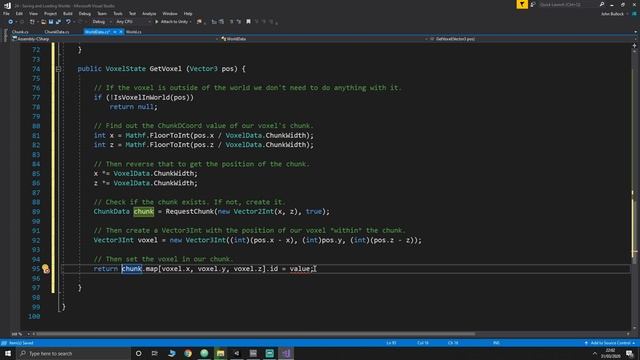Open the Tools menu
Viewport: 640px width, 360px height.
(x=118, y=13)
